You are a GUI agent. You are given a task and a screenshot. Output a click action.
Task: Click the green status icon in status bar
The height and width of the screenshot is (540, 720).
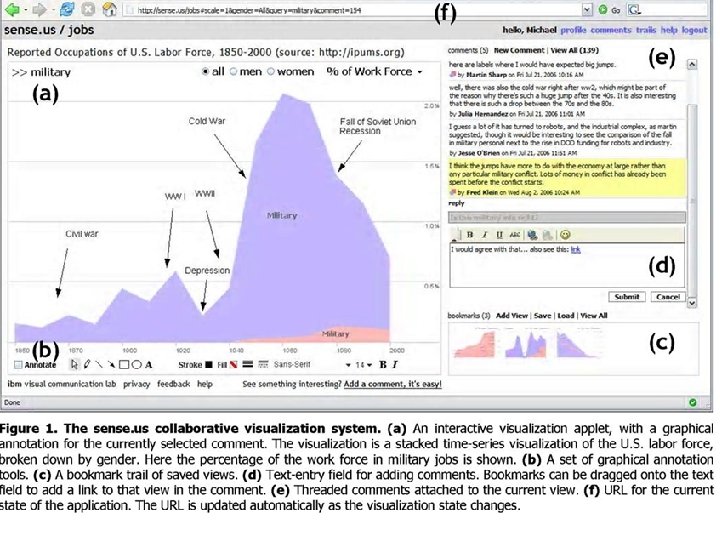pyautogui.click(x=692, y=403)
